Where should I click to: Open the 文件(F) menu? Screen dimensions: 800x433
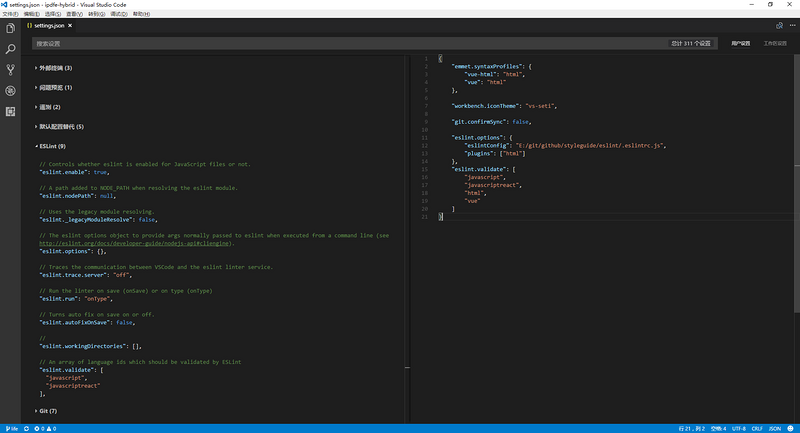pyautogui.click(x=10, y=14)
